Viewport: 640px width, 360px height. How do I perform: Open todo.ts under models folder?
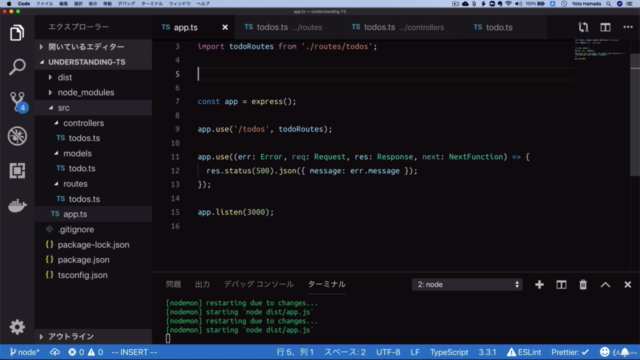(x=93, y=168)
